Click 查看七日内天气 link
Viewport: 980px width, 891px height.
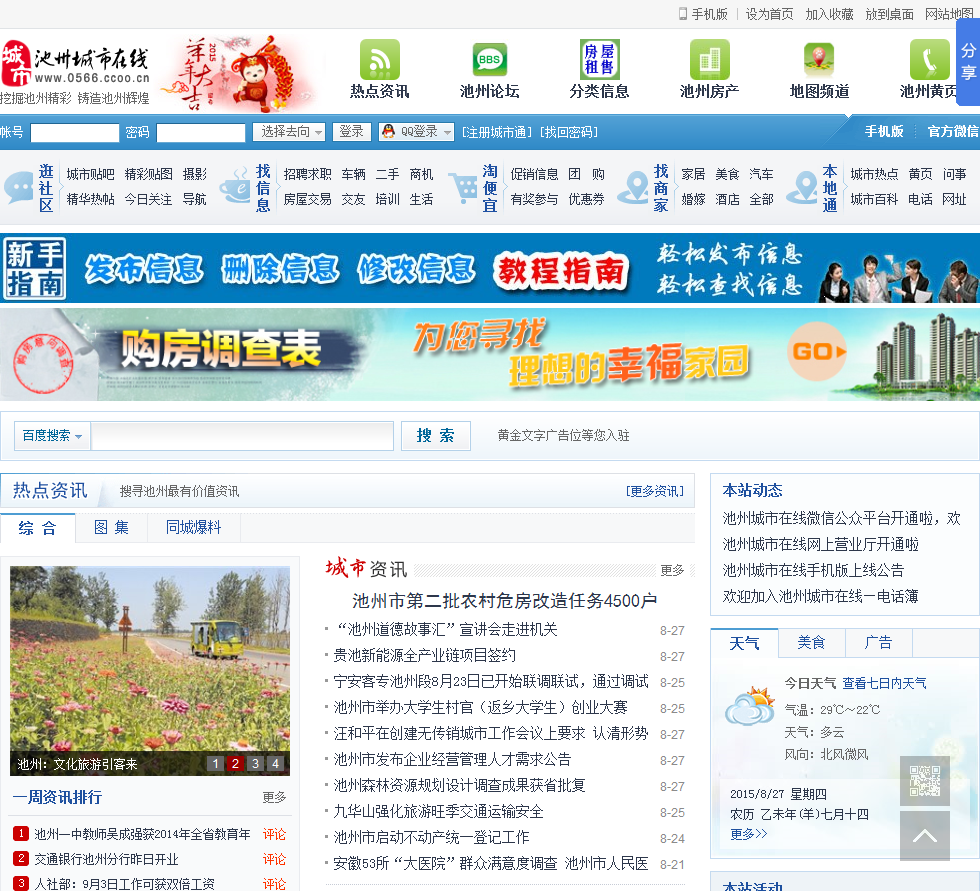(x=884, y=684)
